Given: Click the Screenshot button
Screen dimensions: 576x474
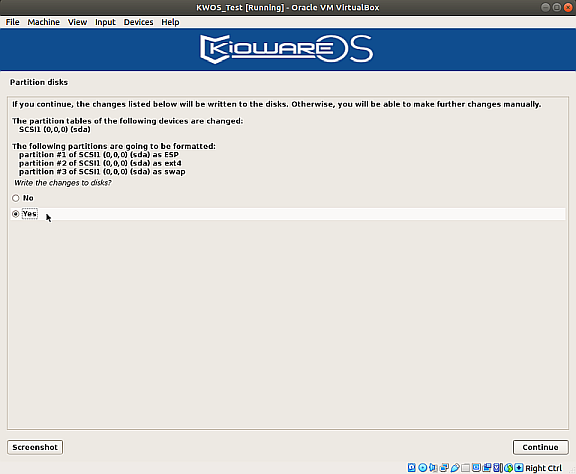Looking at the screenshot, I should [35, 447].
